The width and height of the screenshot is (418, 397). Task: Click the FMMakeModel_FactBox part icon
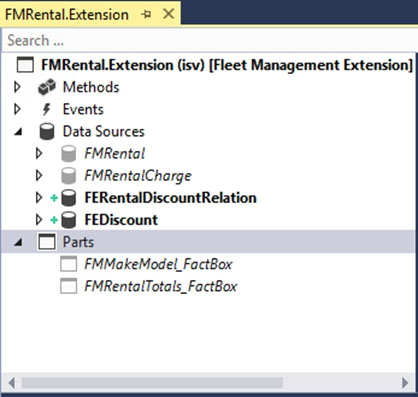tap(69, 264)
